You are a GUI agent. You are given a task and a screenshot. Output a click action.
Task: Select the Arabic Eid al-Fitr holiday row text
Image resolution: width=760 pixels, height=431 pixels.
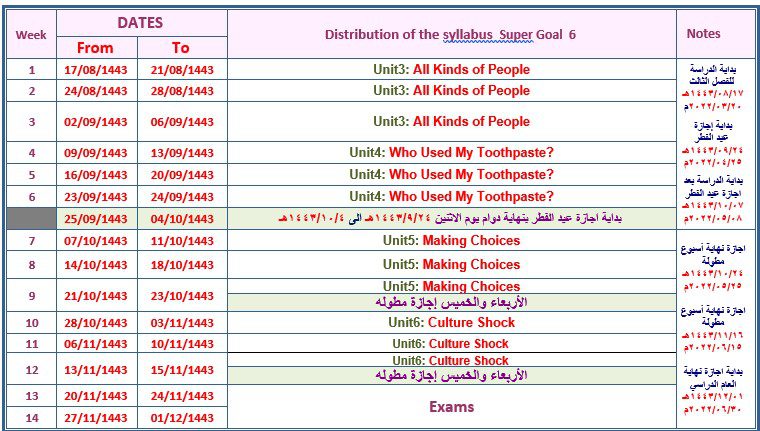450,219
